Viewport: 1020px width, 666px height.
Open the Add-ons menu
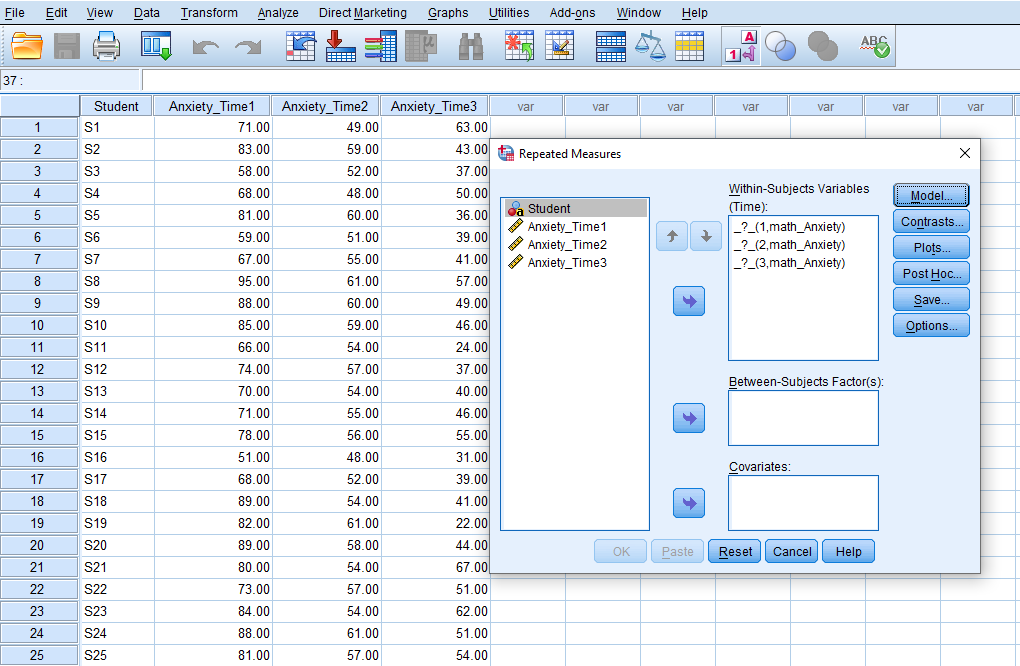572,12
